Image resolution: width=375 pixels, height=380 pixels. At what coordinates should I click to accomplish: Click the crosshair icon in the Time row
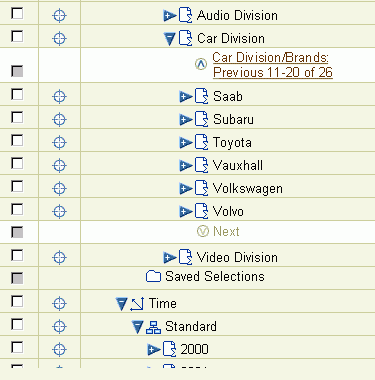59,304
